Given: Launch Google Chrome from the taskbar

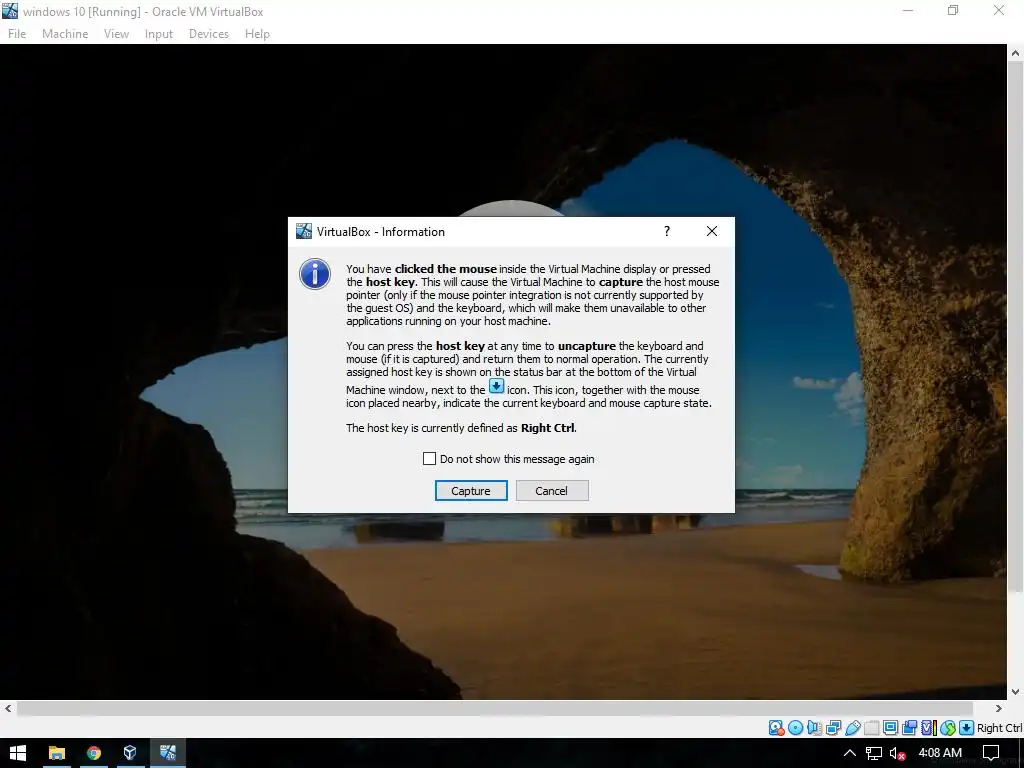Looking at the screenshot, I should pyautogui.click(x=94, y=753).
